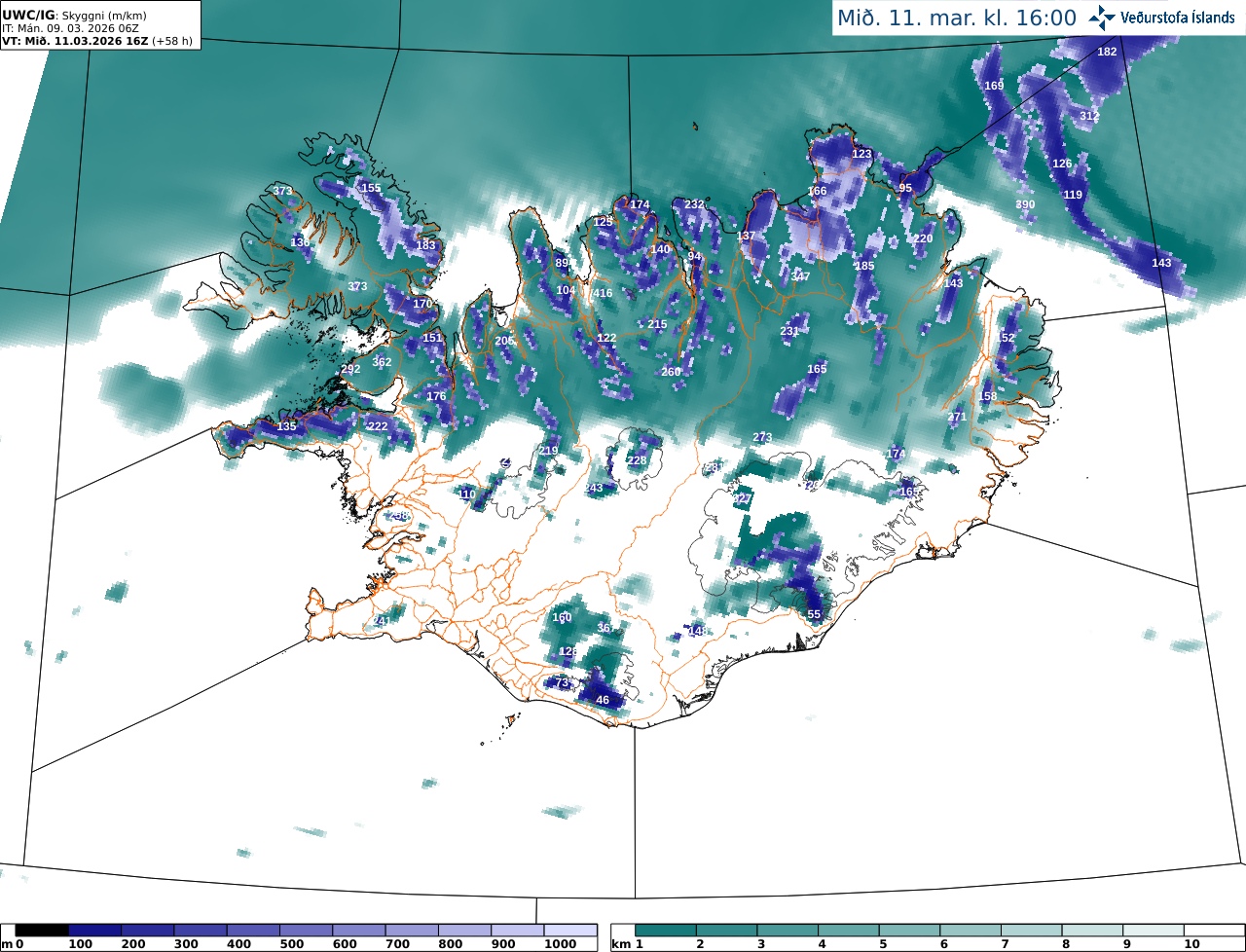The image size is (1246, 952).
Task: Click the 'Mið. 11. mar. kl. 16:00' timestamp
Action: (957, 18)
